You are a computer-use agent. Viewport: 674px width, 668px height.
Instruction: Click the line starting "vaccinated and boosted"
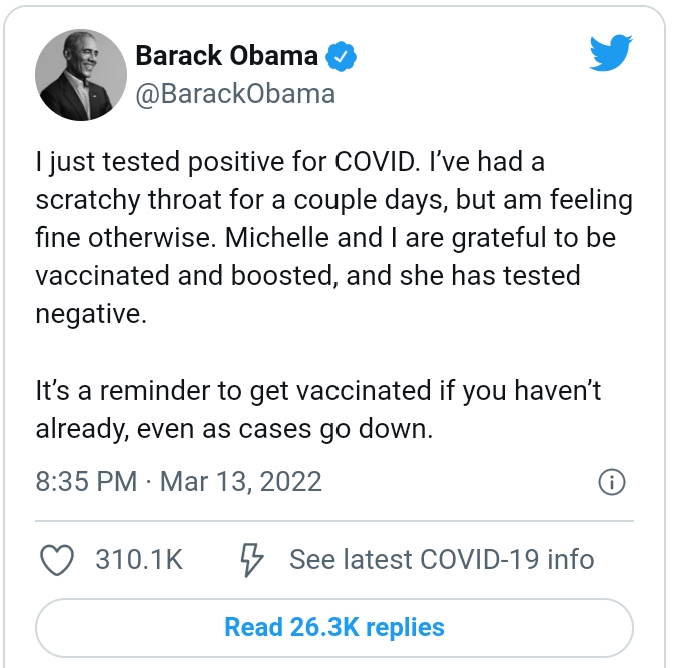[308, 276]
